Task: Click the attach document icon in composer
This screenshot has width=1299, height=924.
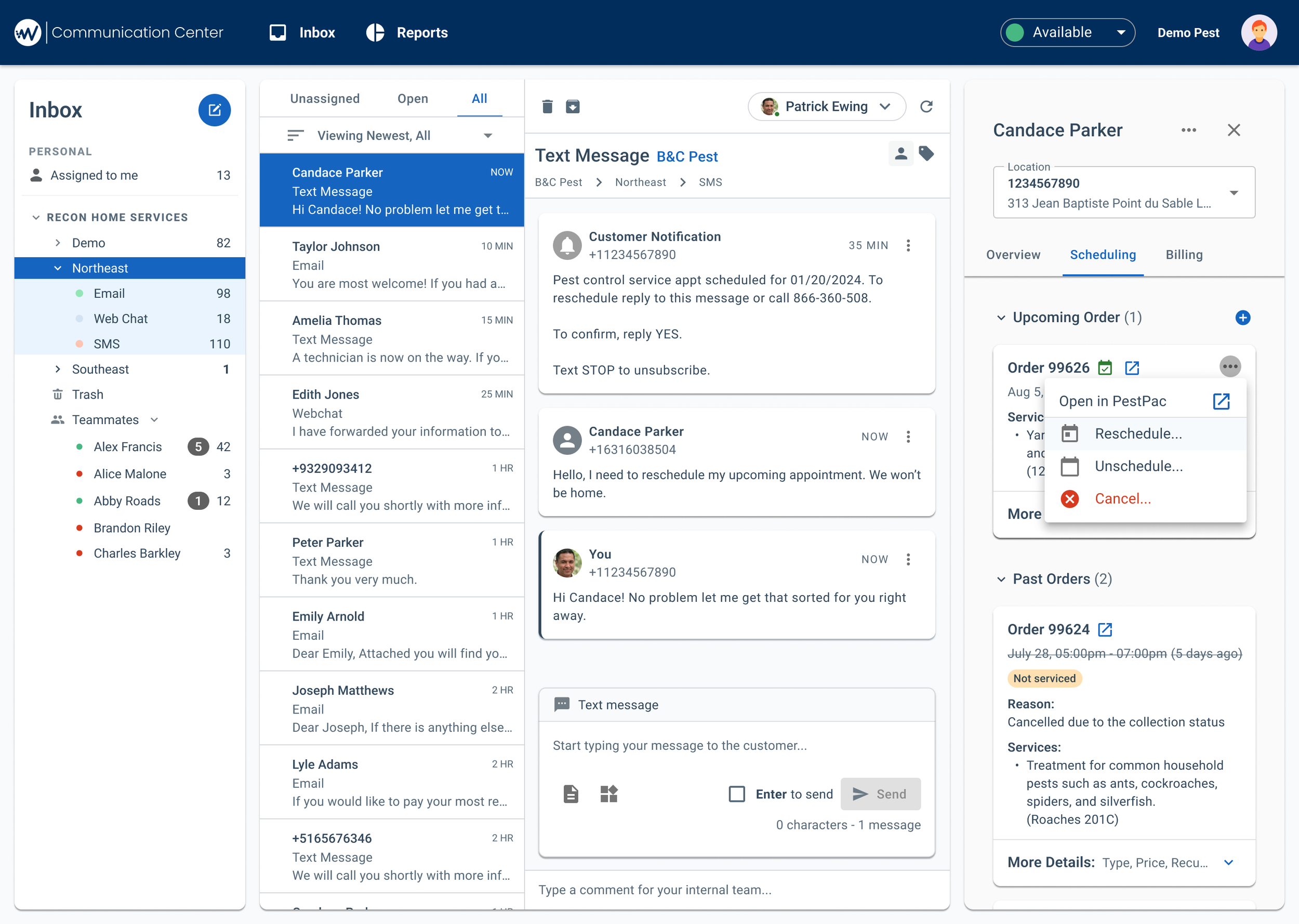Action: click(x=571, y=794)
